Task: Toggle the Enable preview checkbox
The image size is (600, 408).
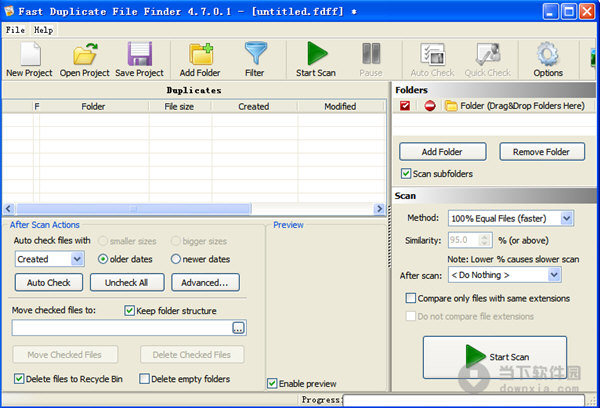Action: [x=272, y=384]
